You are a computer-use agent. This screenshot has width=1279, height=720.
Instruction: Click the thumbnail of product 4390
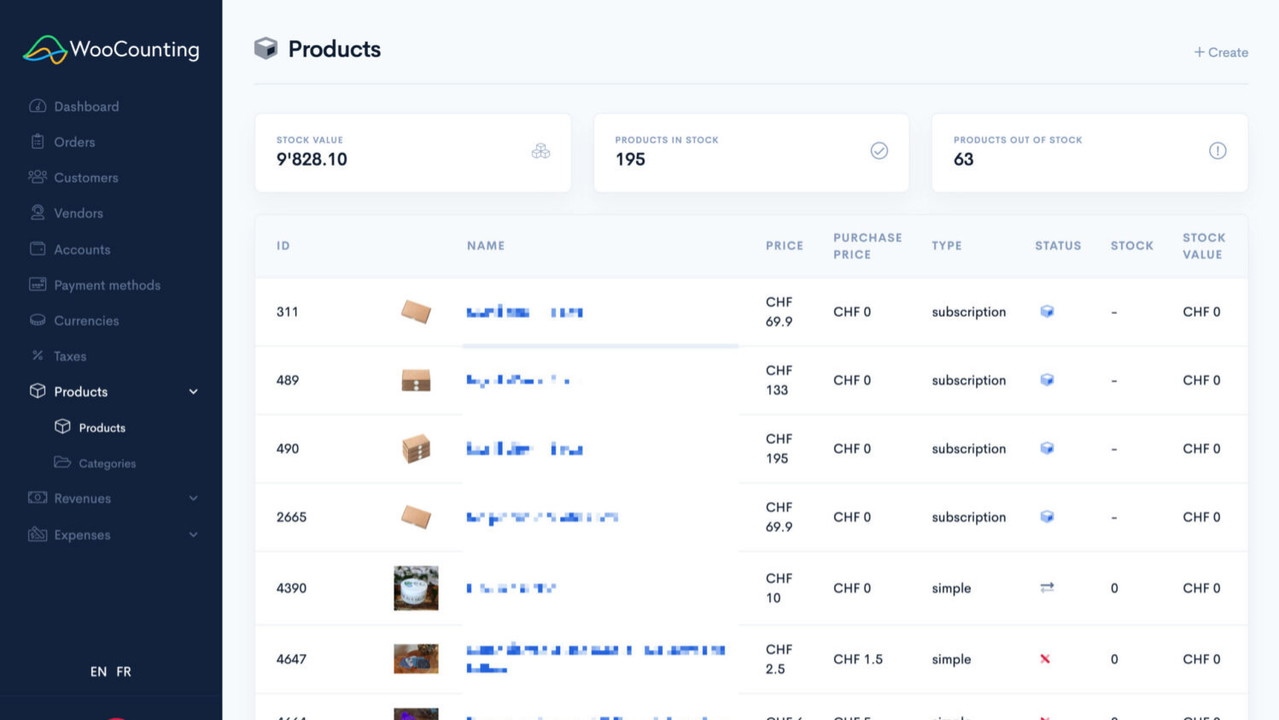(x=416, y=588)
